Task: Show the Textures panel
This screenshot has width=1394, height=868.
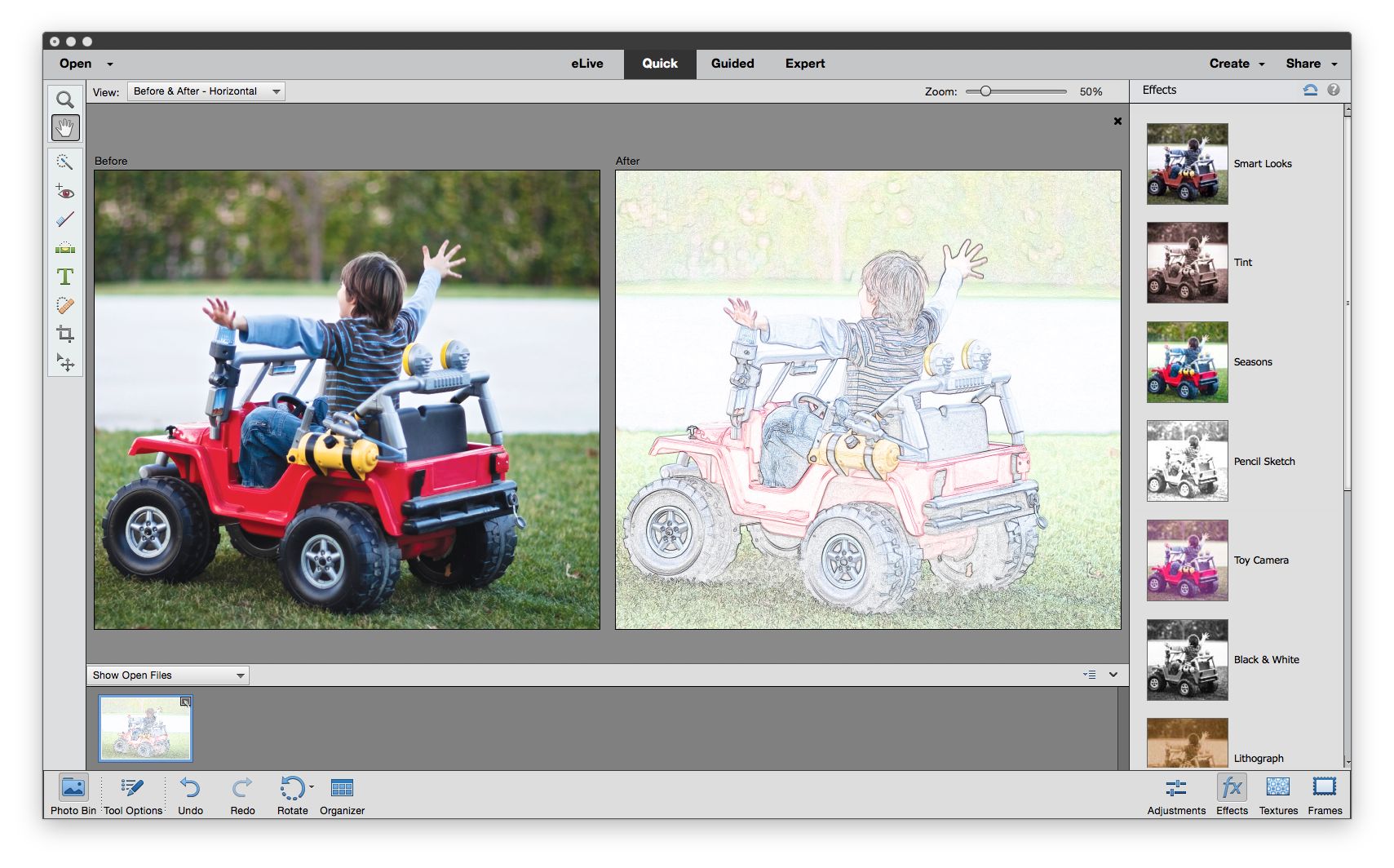Action: coord(1278,795)
